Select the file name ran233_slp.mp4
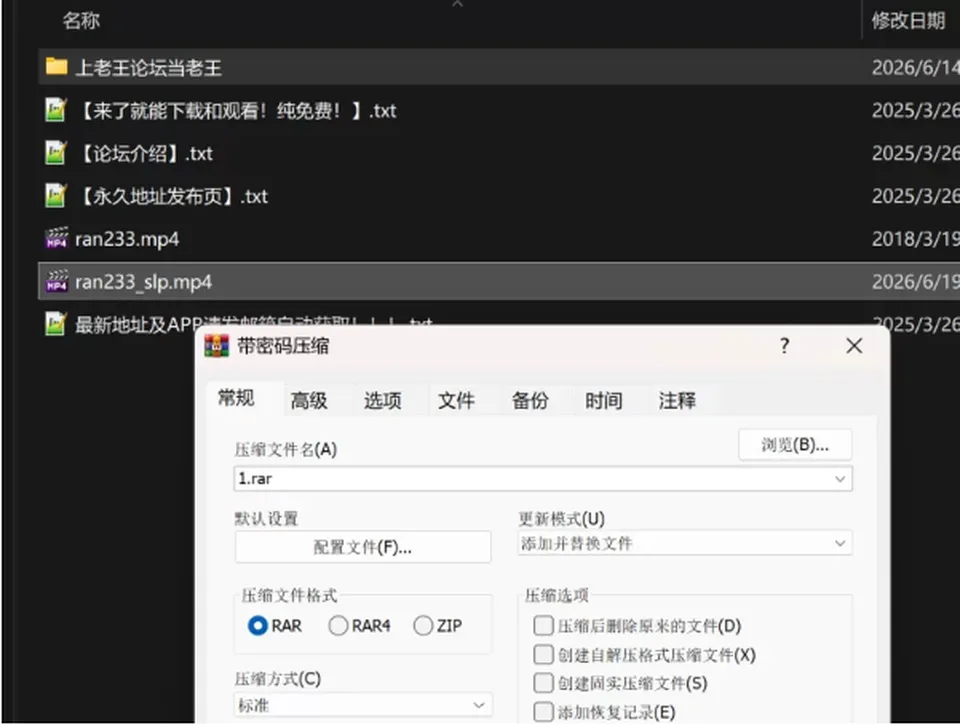Viewport: 960px width, 725px height. pyautogui.click(x=143, y=282)
